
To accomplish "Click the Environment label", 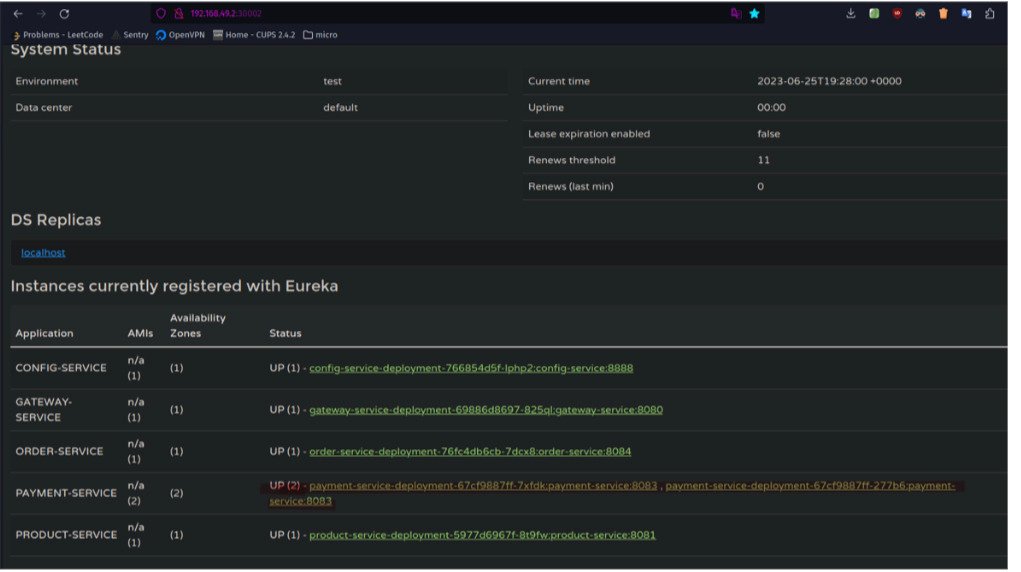I will coord(48,82).
